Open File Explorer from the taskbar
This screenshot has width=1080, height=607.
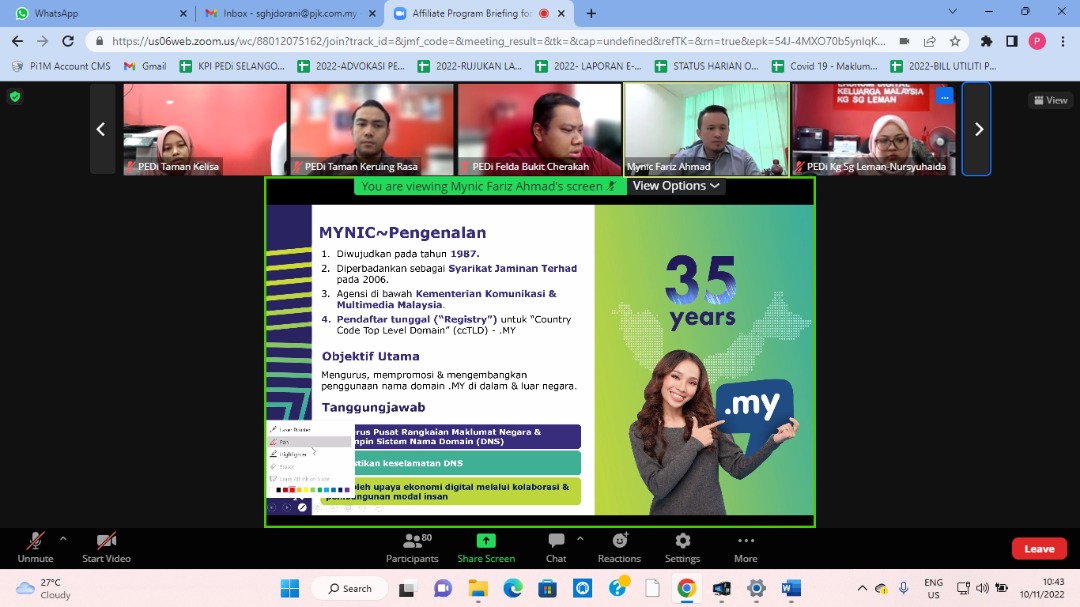(478, 588)
